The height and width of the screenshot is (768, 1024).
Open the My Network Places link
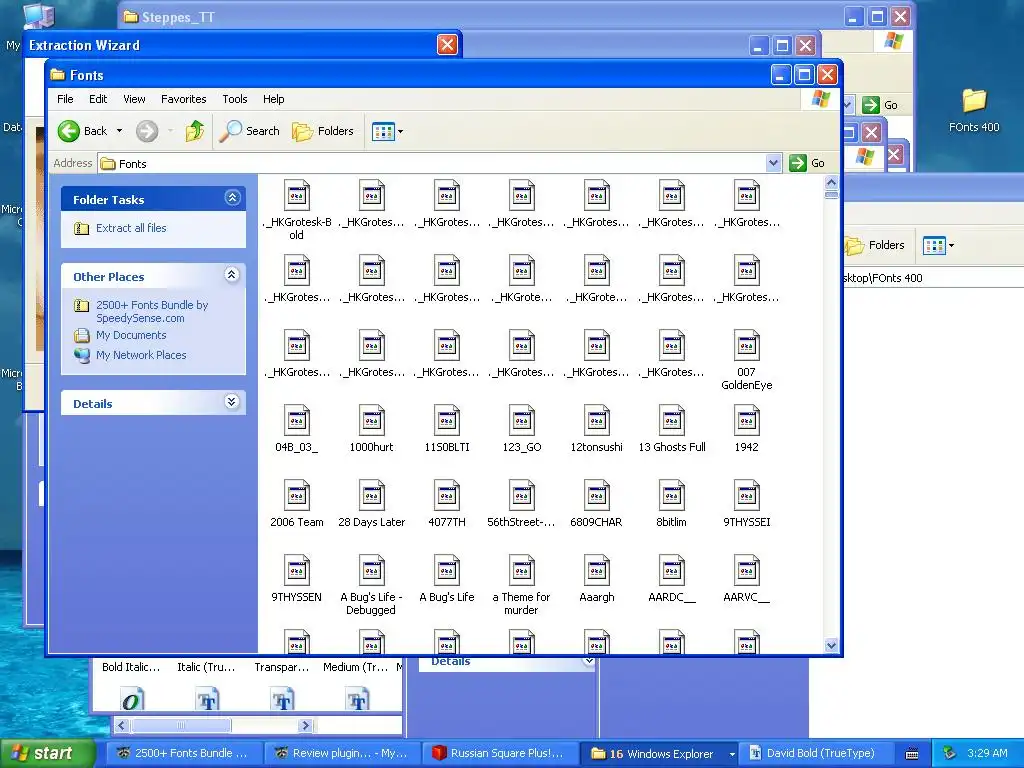pos(141,355)
